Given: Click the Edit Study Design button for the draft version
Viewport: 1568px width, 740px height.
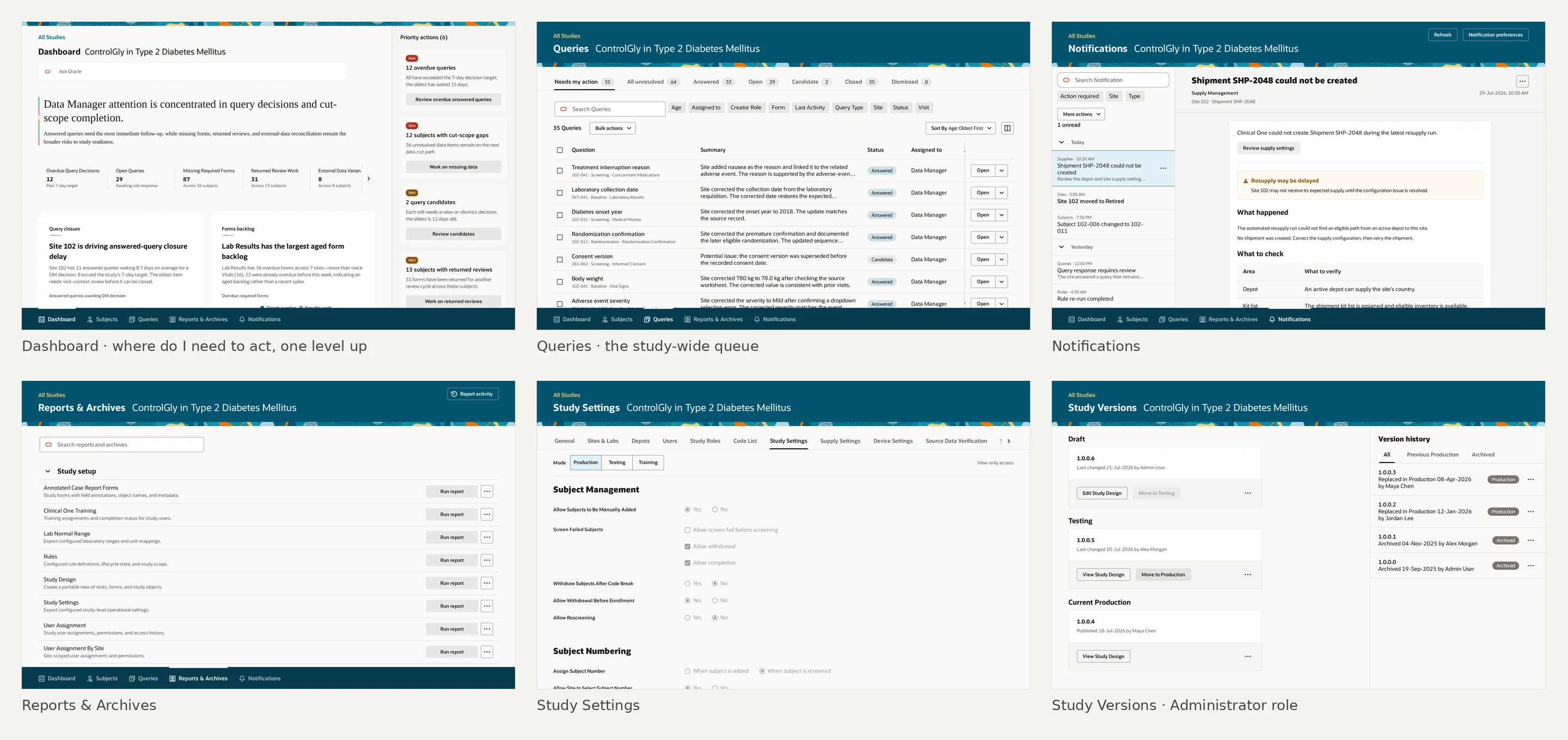Looking at the screenshot, I should [x=1102, y=494].
